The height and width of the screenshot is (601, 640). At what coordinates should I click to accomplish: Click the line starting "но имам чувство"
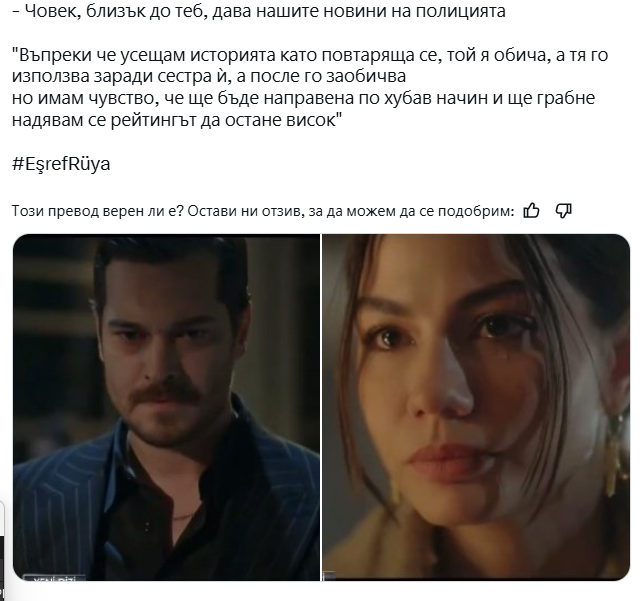[303, 98]
